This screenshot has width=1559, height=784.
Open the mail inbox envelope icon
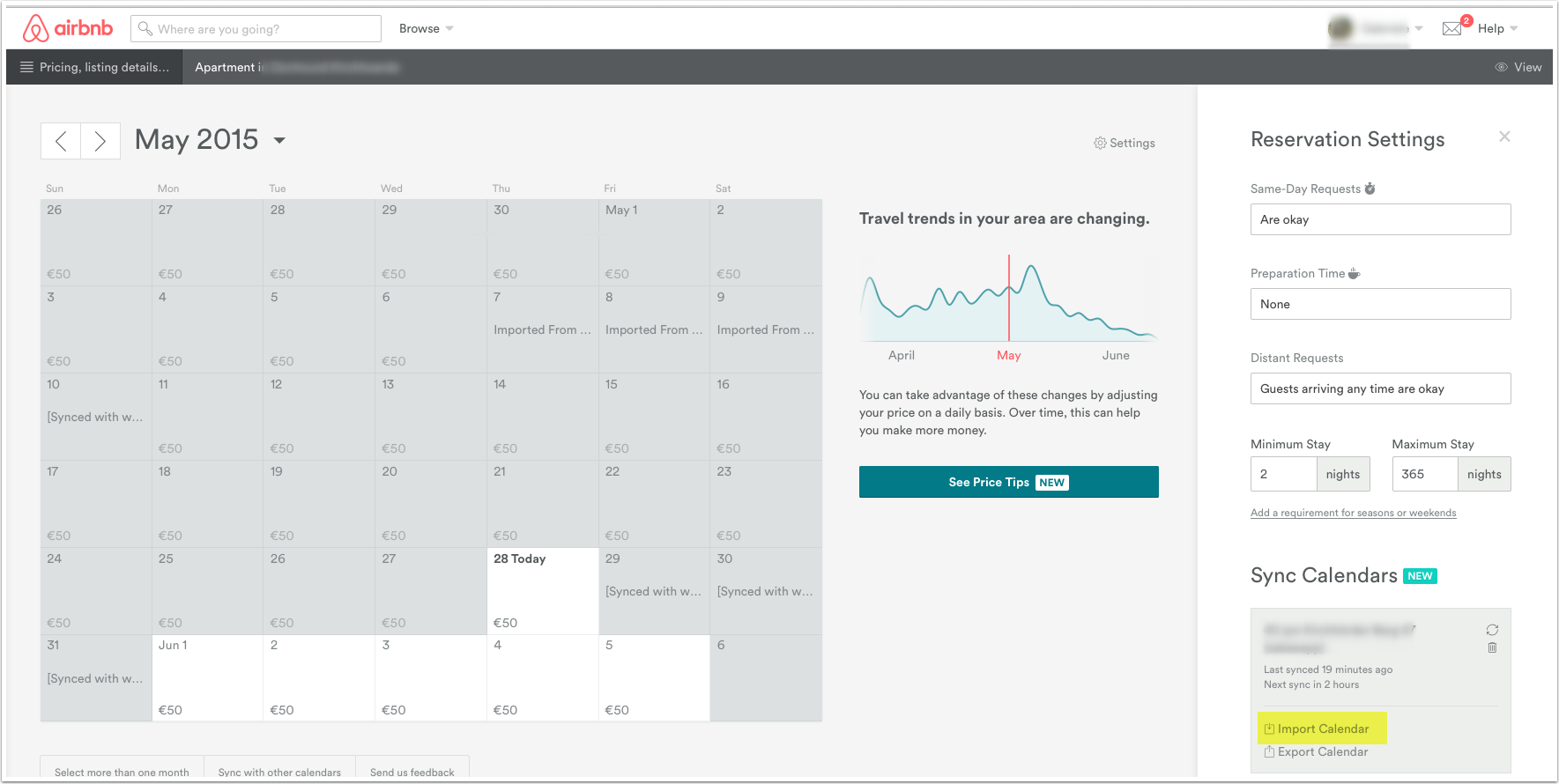(x=1451, y=29)
